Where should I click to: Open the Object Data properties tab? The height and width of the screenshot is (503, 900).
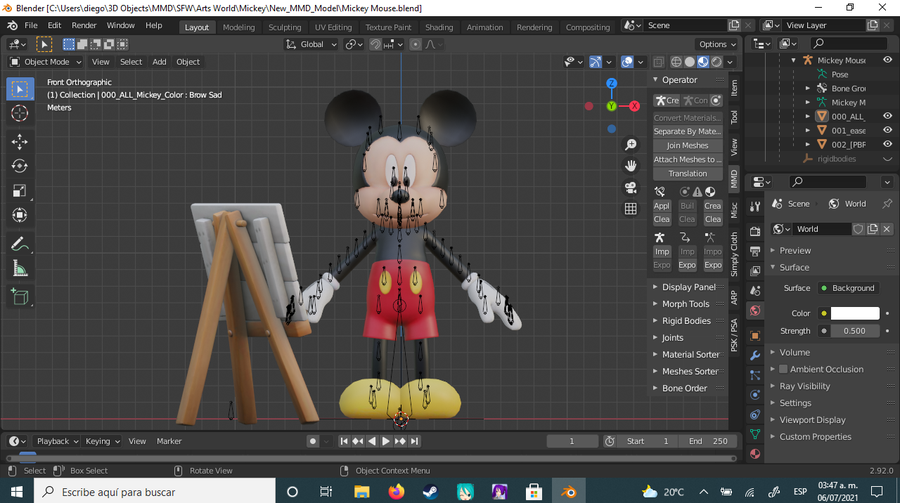755,434
